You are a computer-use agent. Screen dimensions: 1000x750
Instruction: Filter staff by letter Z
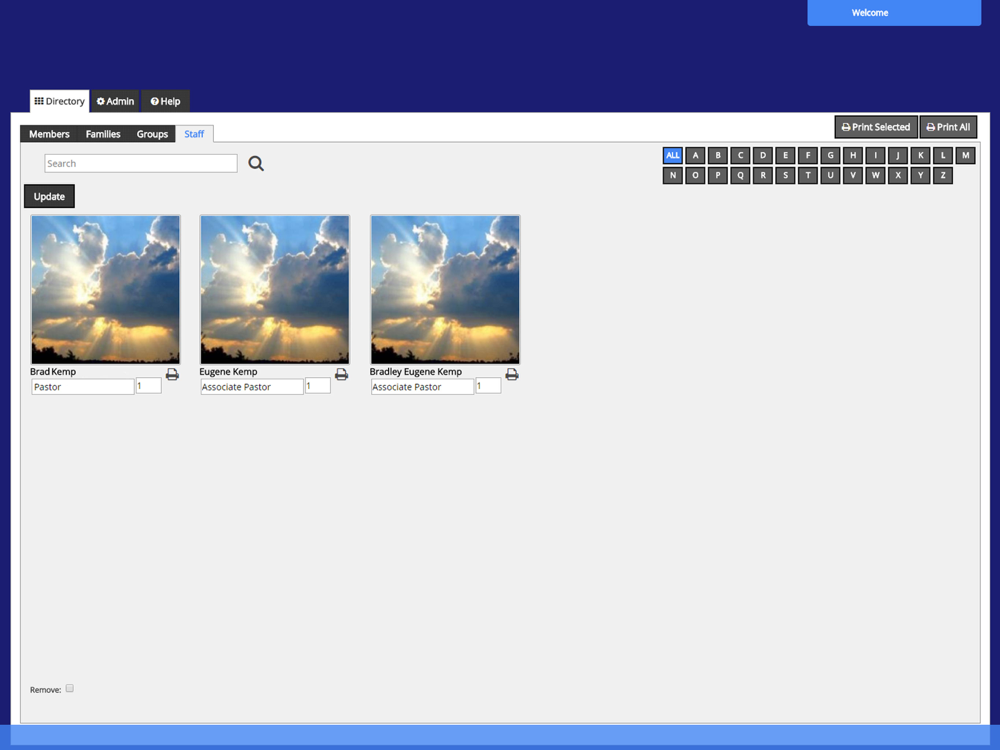(943, 175)
